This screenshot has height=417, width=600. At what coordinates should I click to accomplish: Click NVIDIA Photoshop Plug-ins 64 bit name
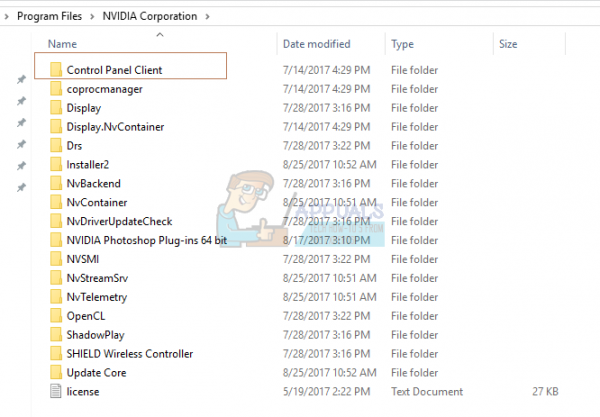tap(147, 241)
